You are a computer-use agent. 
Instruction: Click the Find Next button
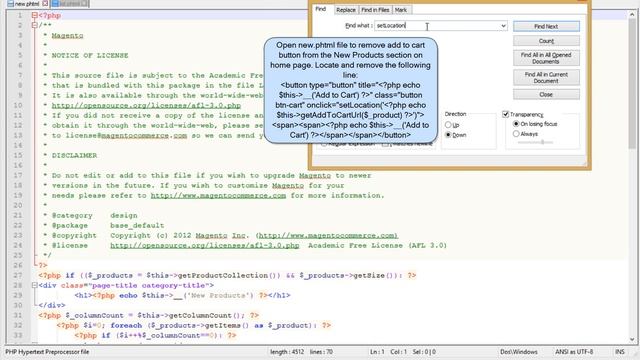pyautogui.click(x=546, y=27)
